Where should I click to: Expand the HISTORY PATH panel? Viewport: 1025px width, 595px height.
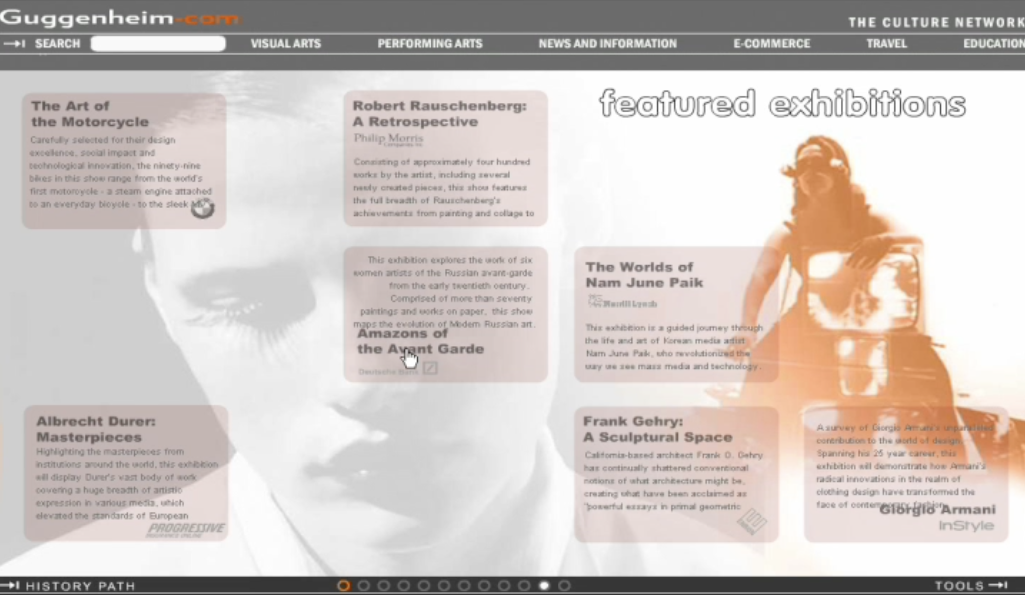pos(69,586)
